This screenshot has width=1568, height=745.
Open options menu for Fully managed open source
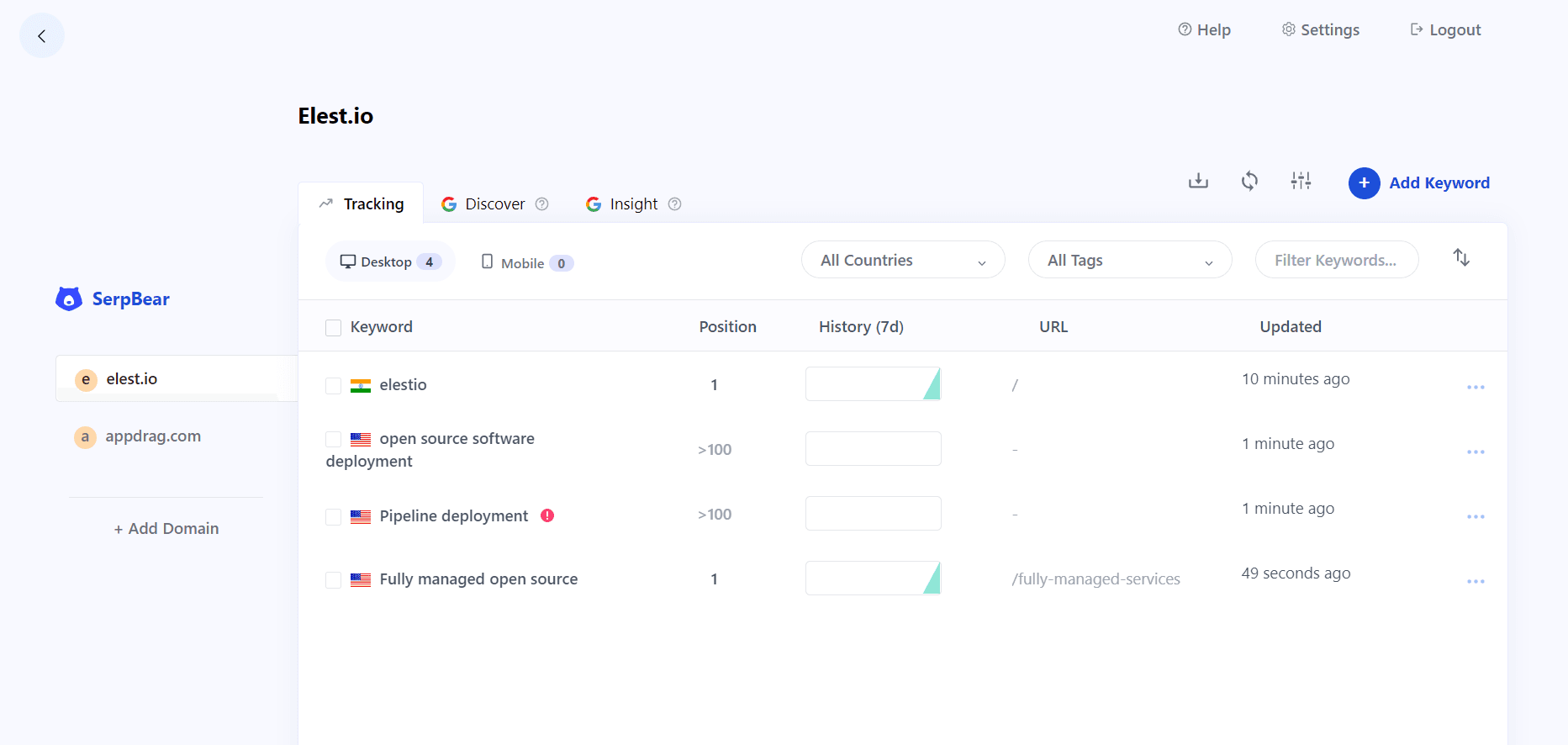1476,582
